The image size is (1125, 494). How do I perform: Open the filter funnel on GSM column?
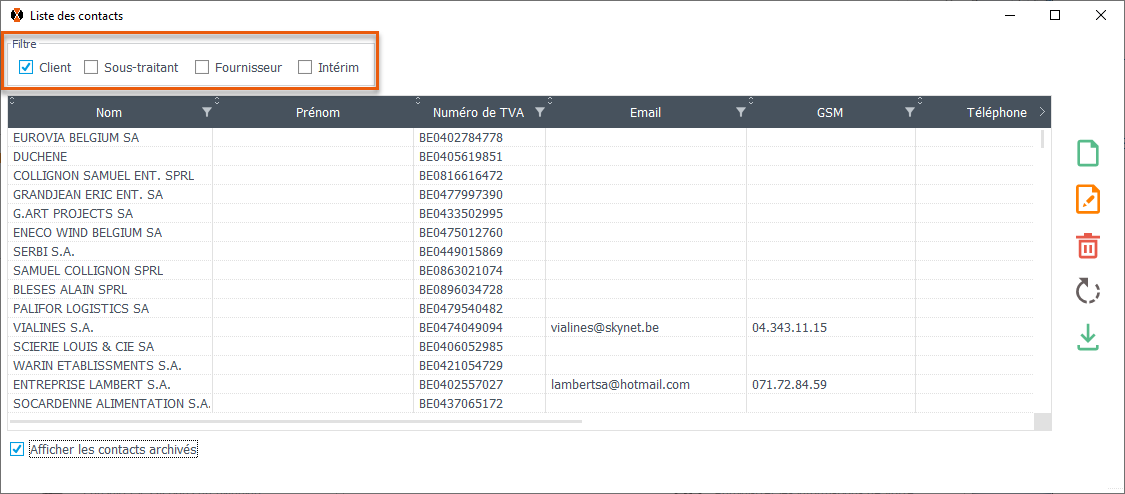point(909,113)
